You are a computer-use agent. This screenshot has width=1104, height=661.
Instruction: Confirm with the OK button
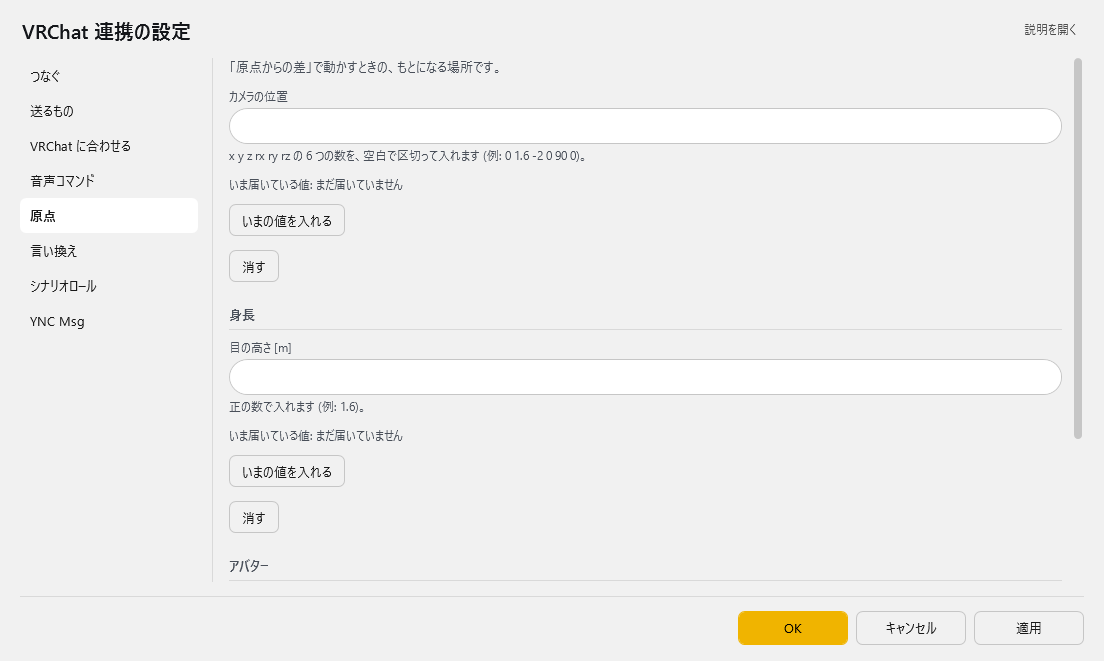click(793, 628)
